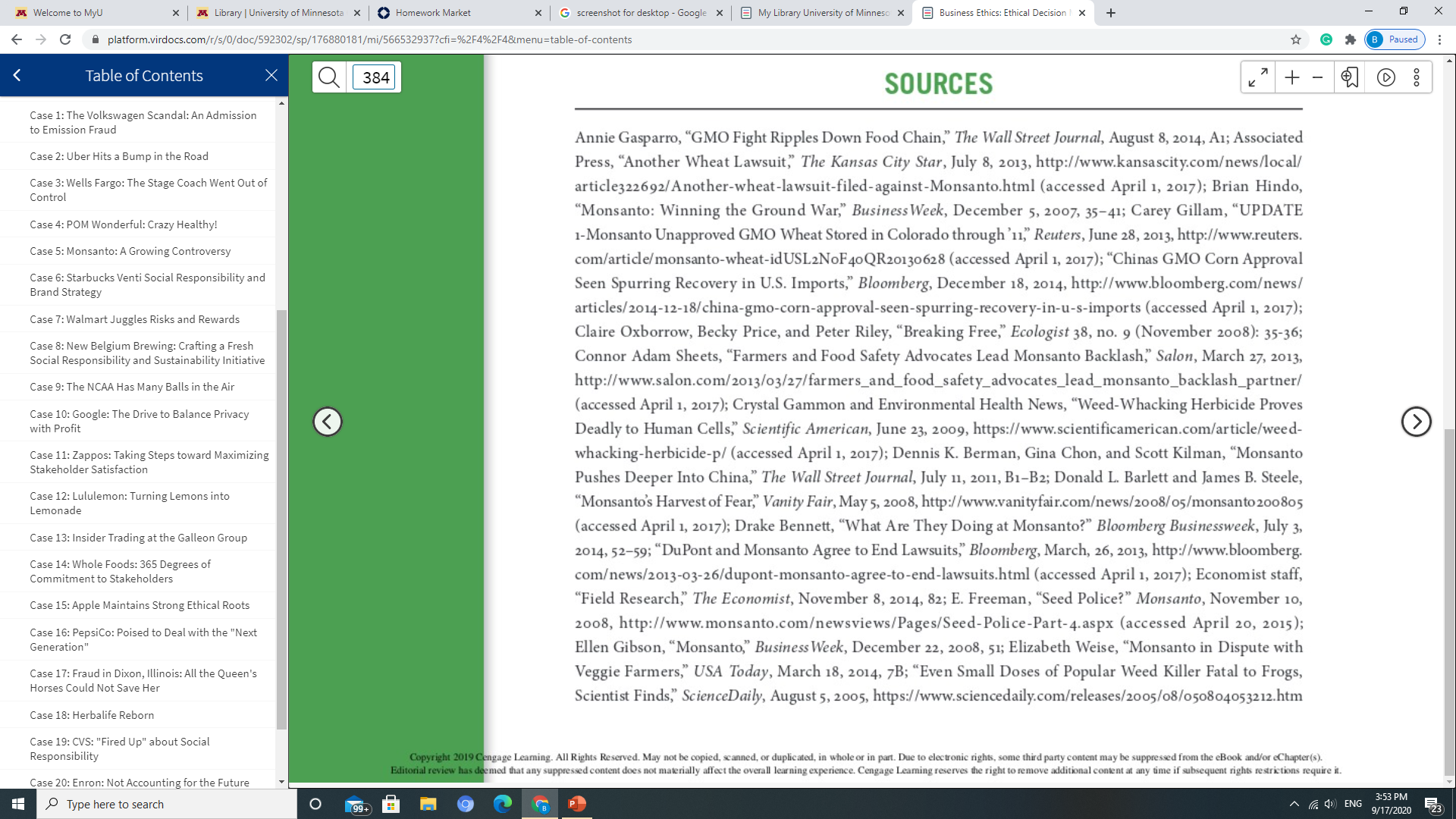Viewport: 1456px width, 819px height.
Task: Open Microsoft Store on the taskbar
Action: coord(391,804)
